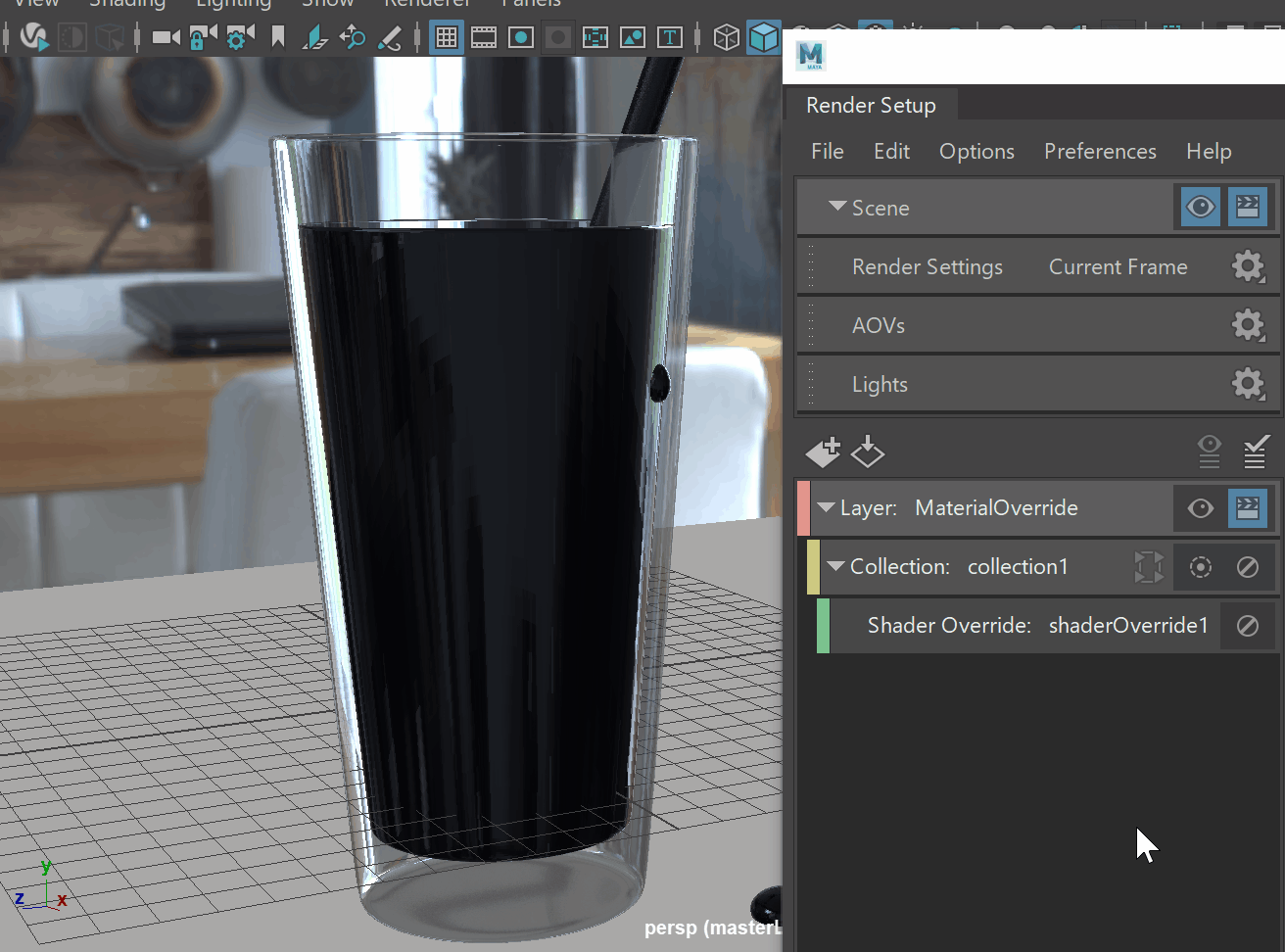Open the Preferences menu
This screenshot has height=952, width=1285.
coord(1100,151)
